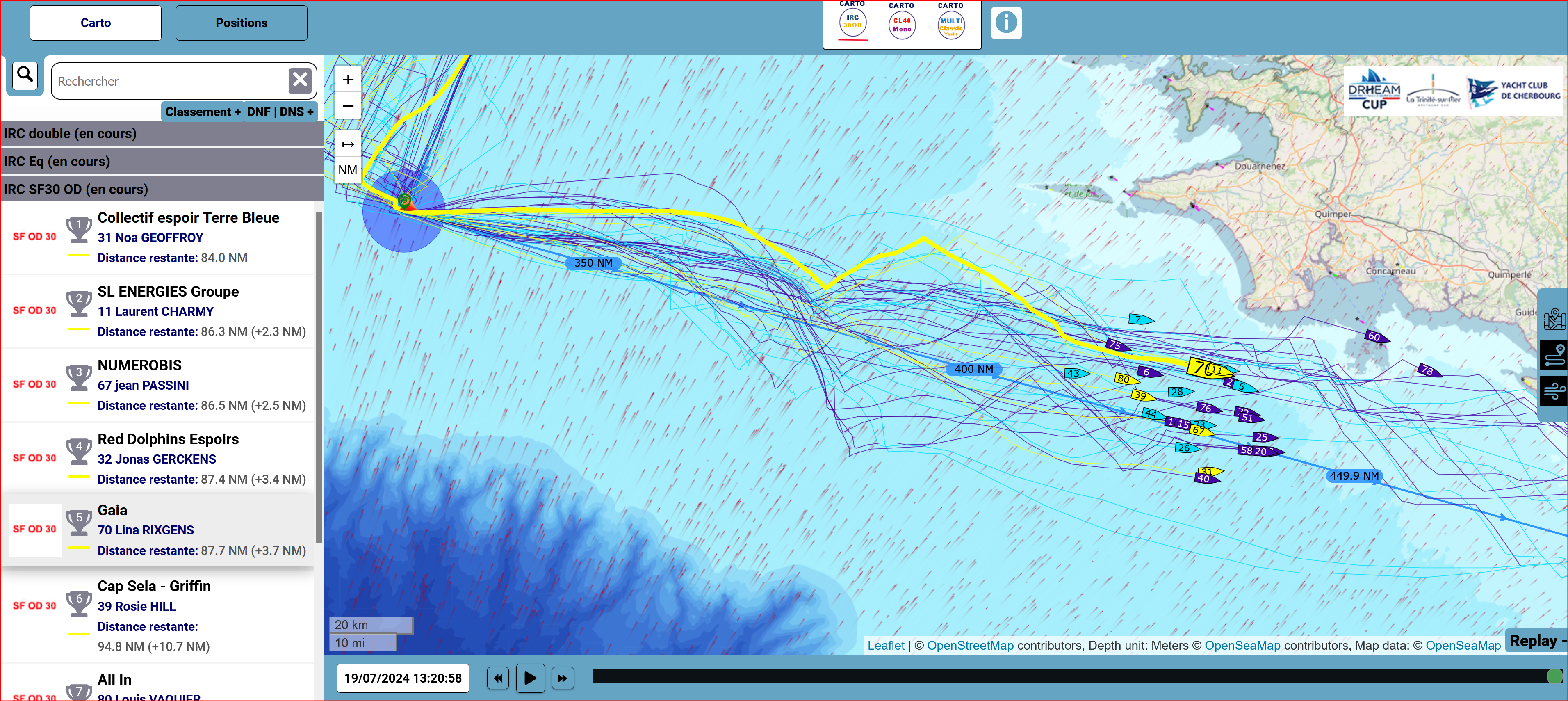
Task: Toggle the map layers icon
Action: tap(1554, 319)
